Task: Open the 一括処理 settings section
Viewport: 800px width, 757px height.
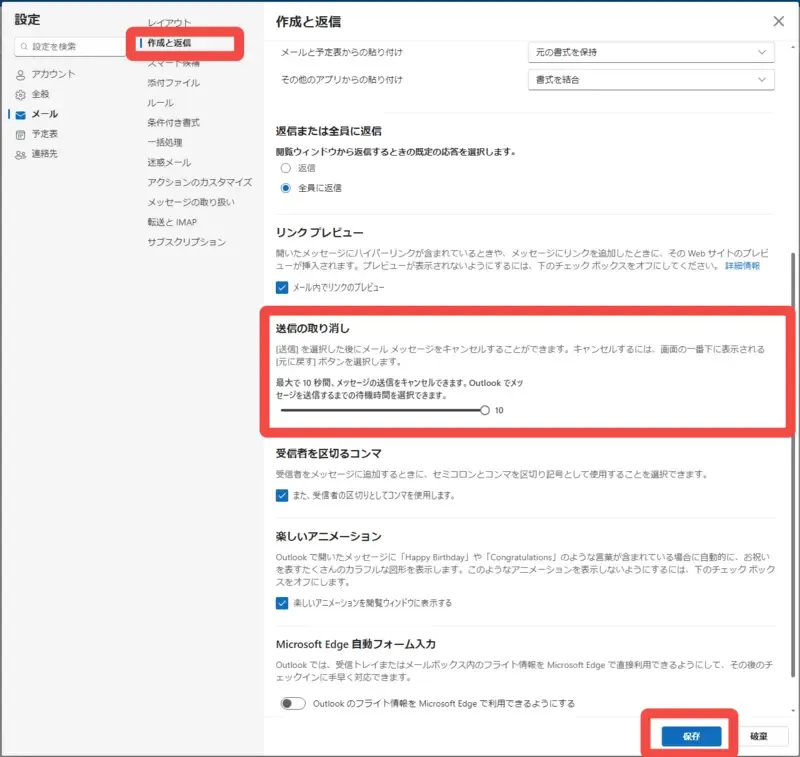Action: [x=165, y=142]
